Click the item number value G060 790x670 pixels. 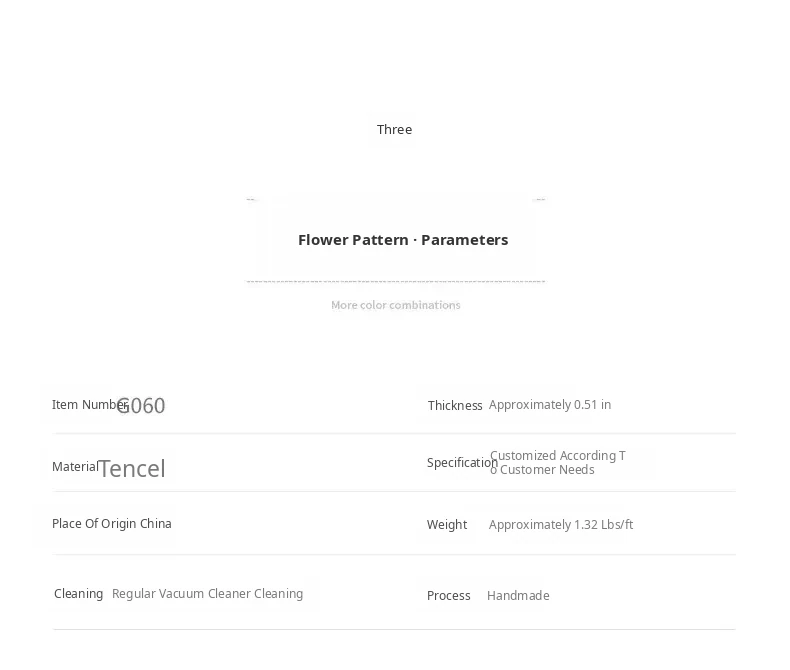click(x=141, y=406)
